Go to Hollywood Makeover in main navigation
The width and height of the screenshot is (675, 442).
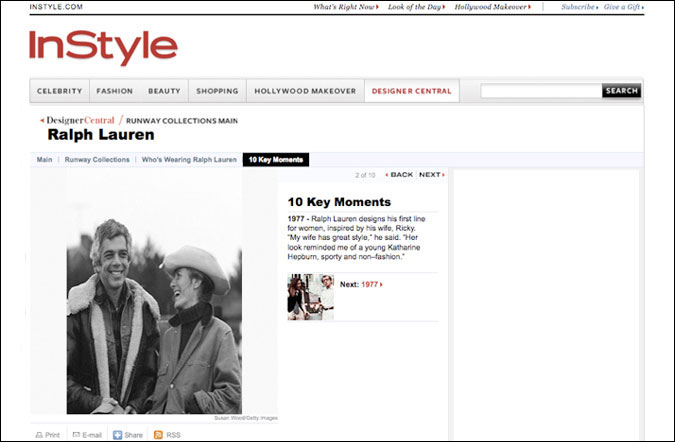click(x=305, y=91)
